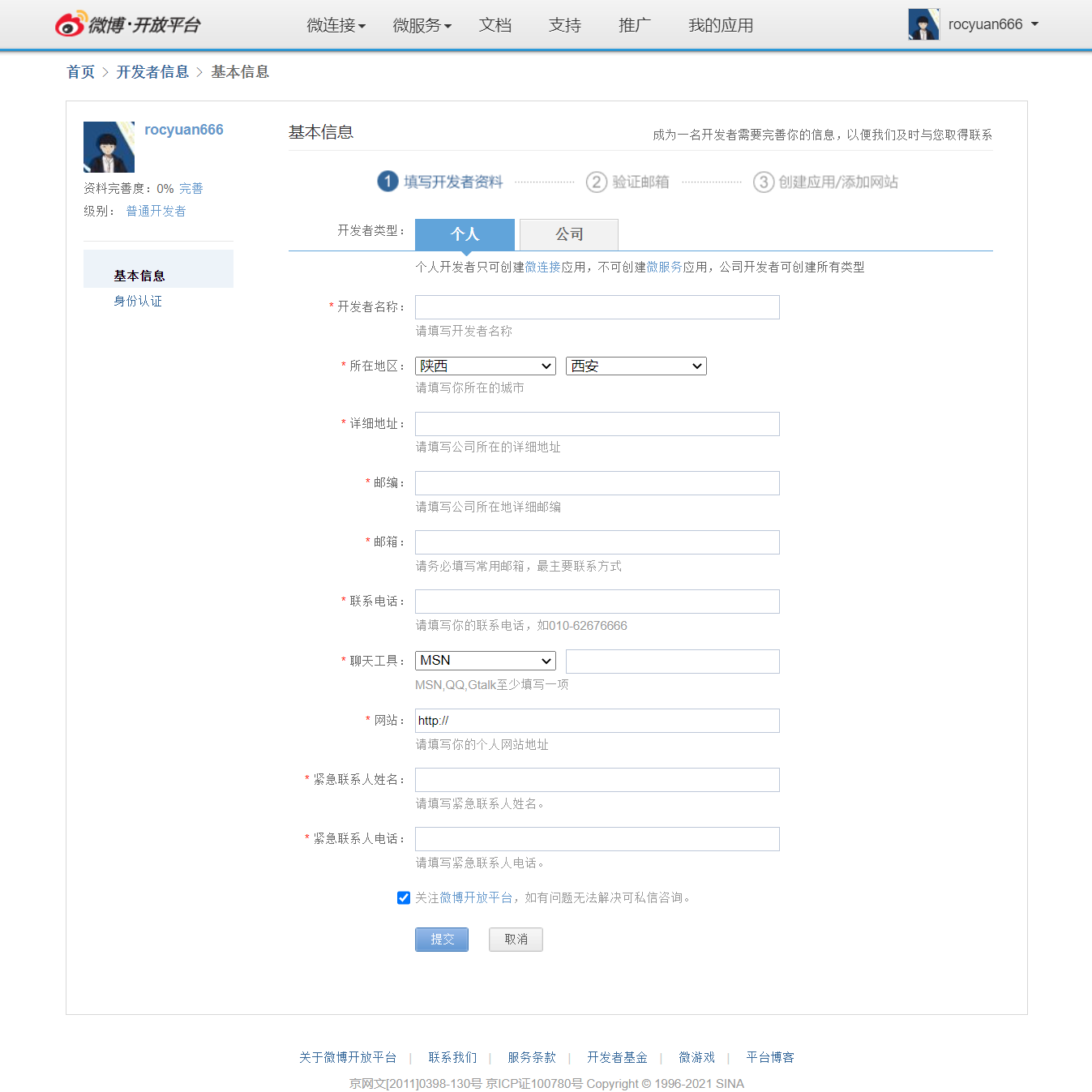Toggle the 关注微博开放平台 checkbox
Image resolution: width=1092 pixels, height=1092 pixels.
(x=404, y=897)
